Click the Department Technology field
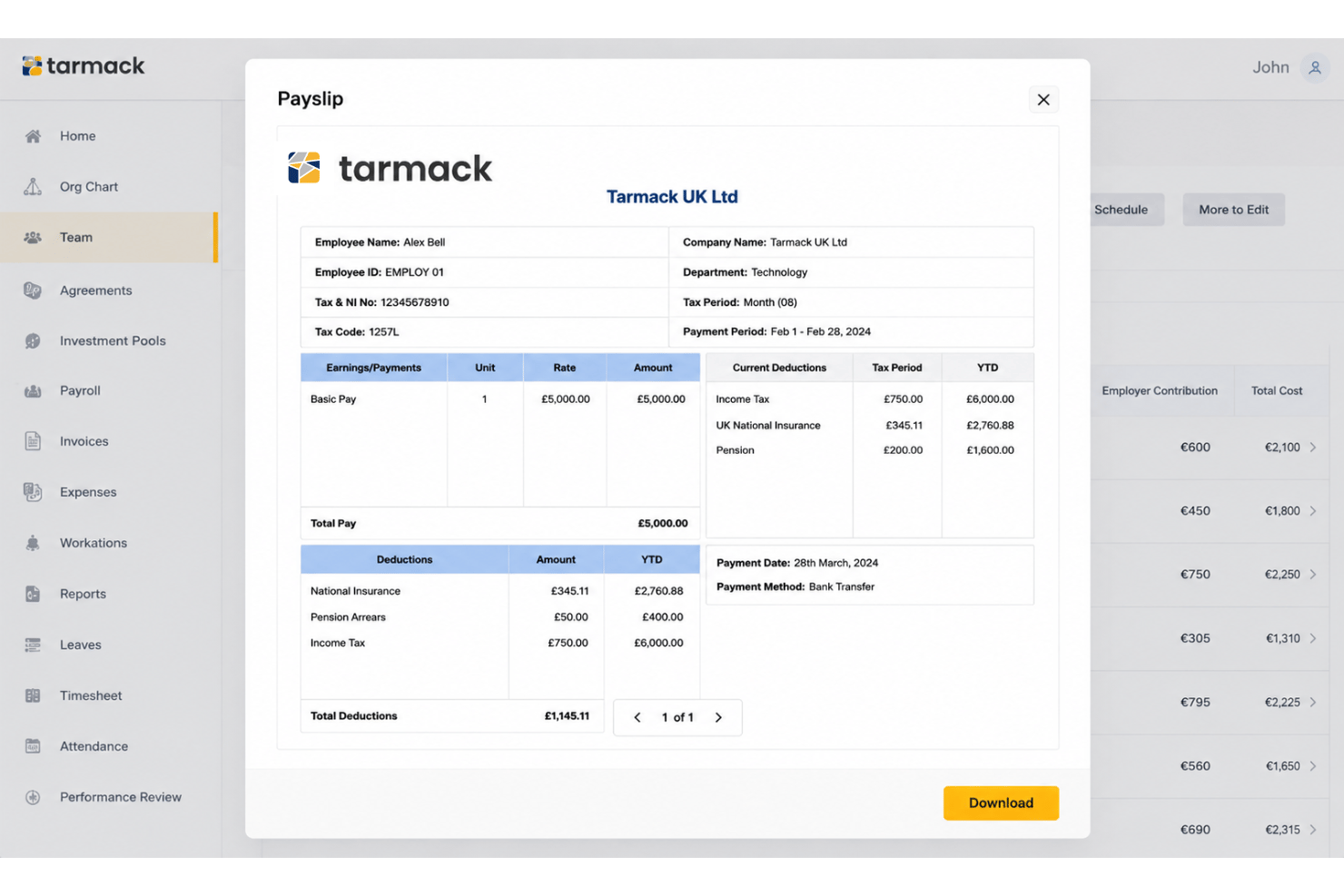This screenshot has width=1344, height=896. pos(852,272)
